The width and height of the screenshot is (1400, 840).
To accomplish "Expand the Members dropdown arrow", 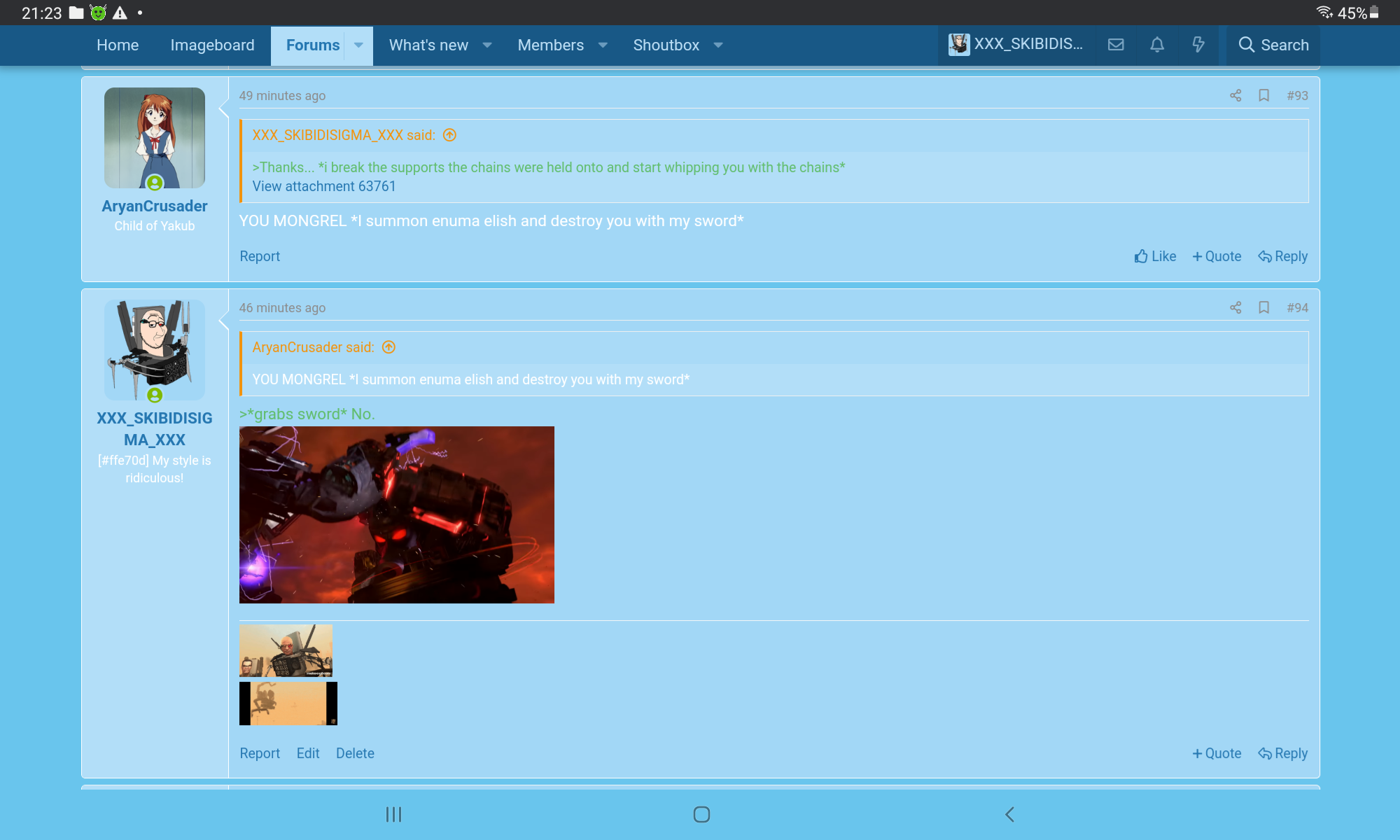I will pos(603,45).
